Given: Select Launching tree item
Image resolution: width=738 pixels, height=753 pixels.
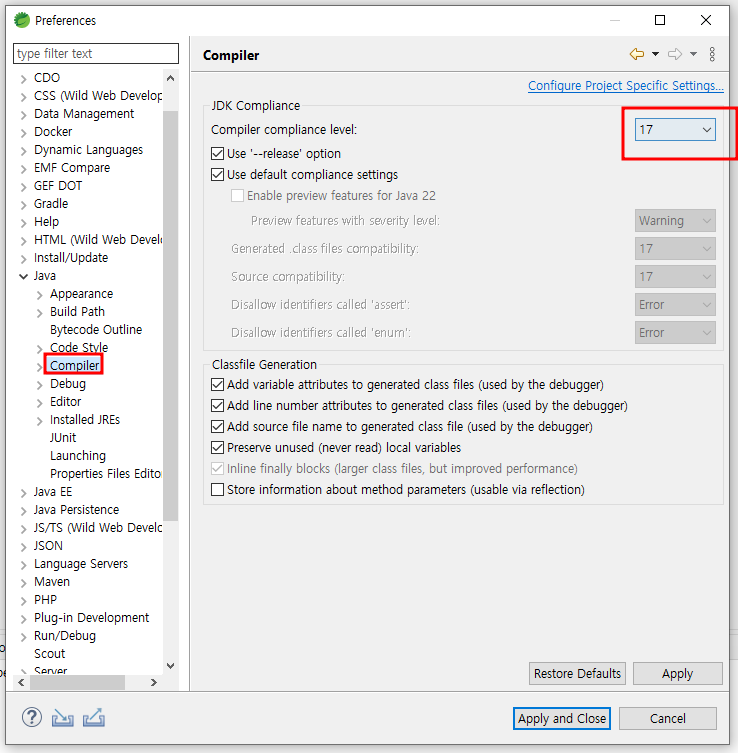Looking at the screenshot, I should (78, 455).
